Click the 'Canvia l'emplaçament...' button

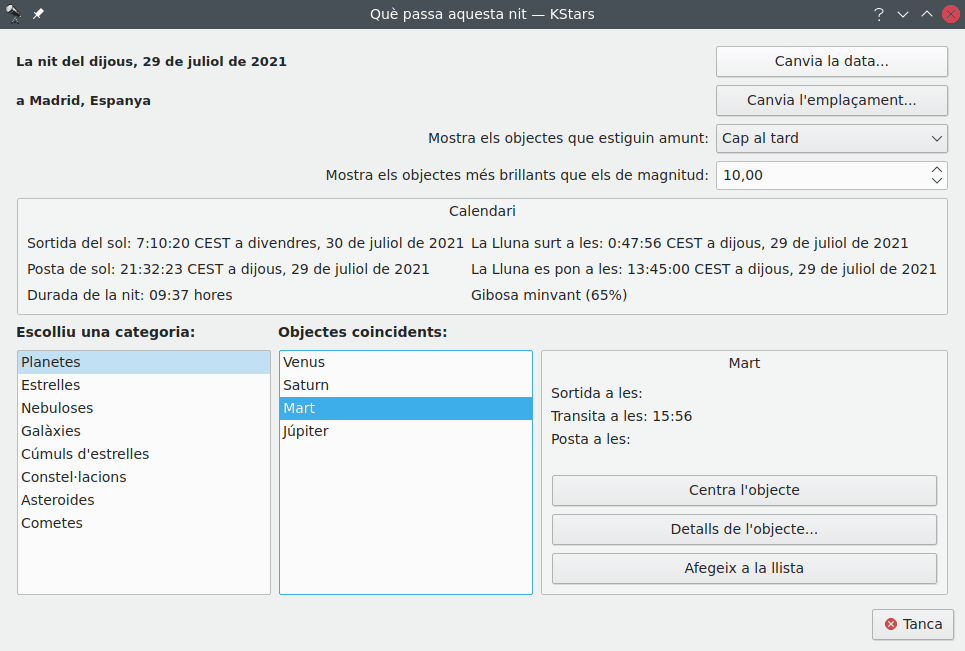pyautogui.click(x=831, y=100)
